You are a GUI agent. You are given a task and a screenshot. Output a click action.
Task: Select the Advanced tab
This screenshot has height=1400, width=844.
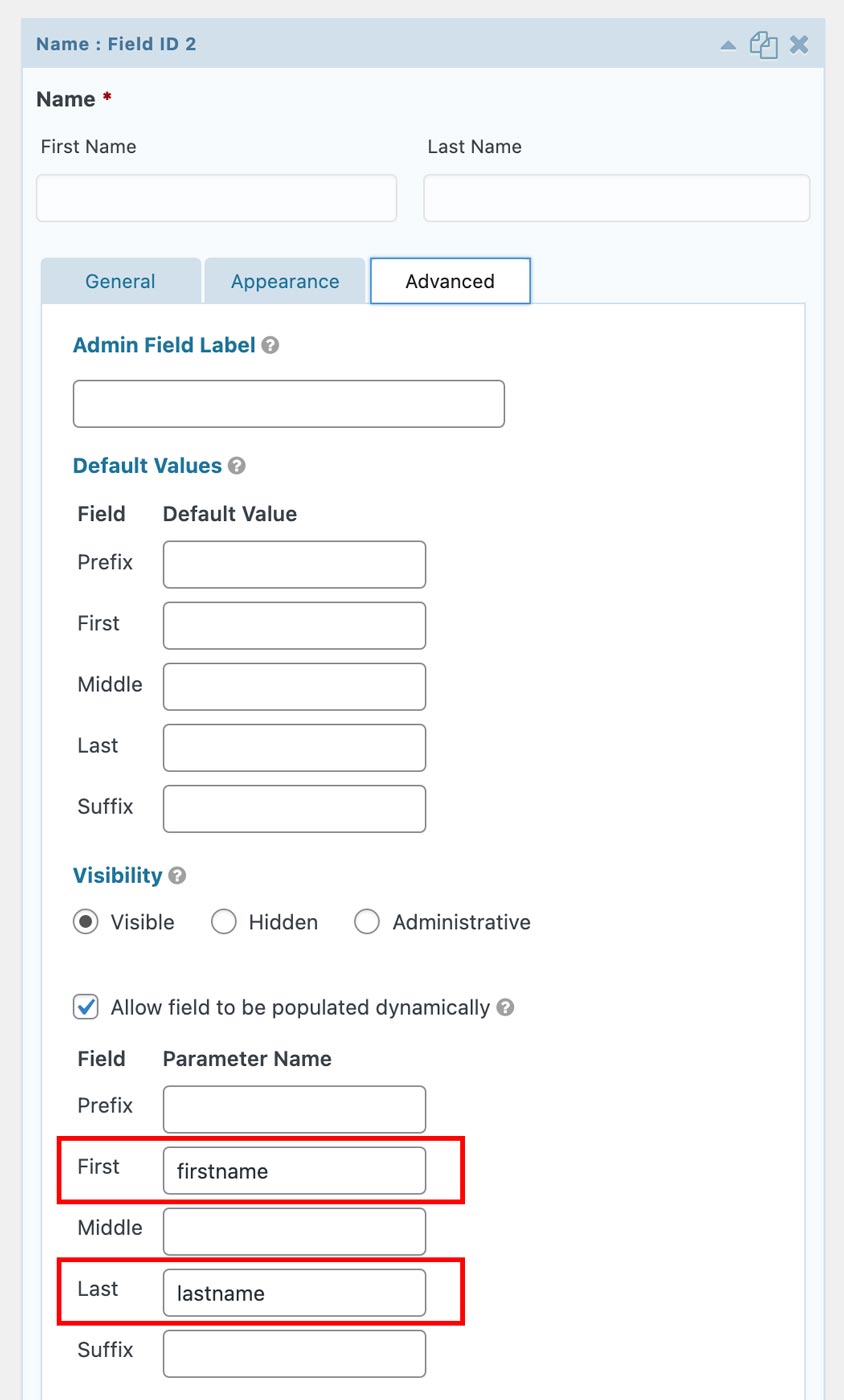tap(450, 281)
